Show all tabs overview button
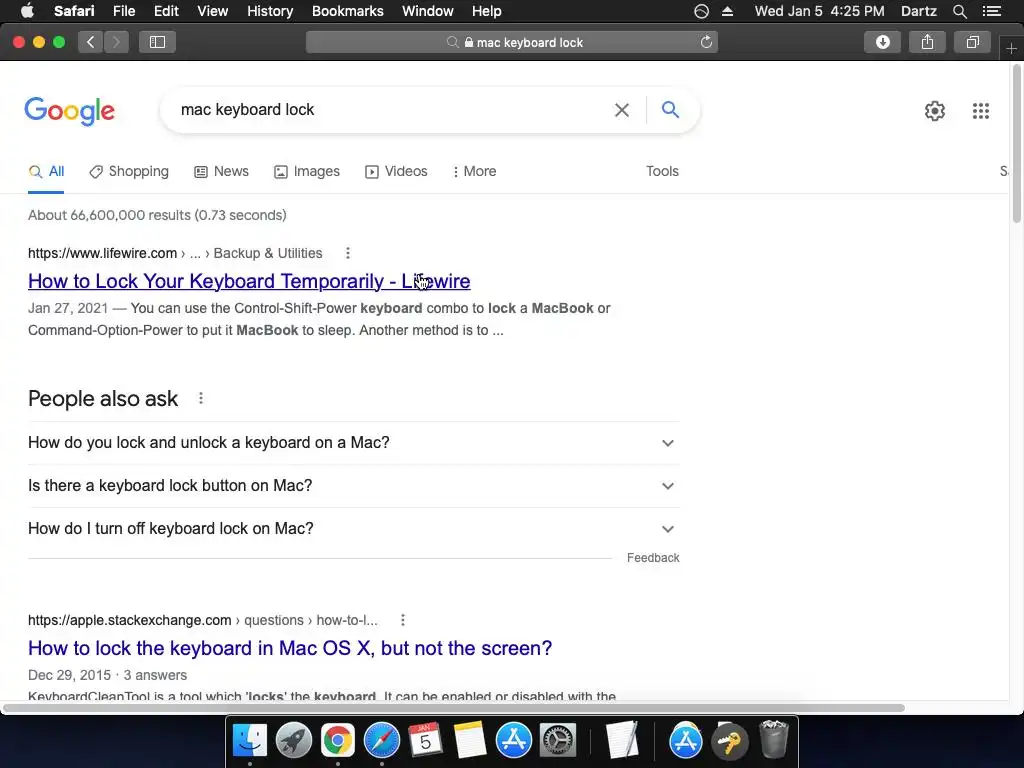 coord(972,42)
